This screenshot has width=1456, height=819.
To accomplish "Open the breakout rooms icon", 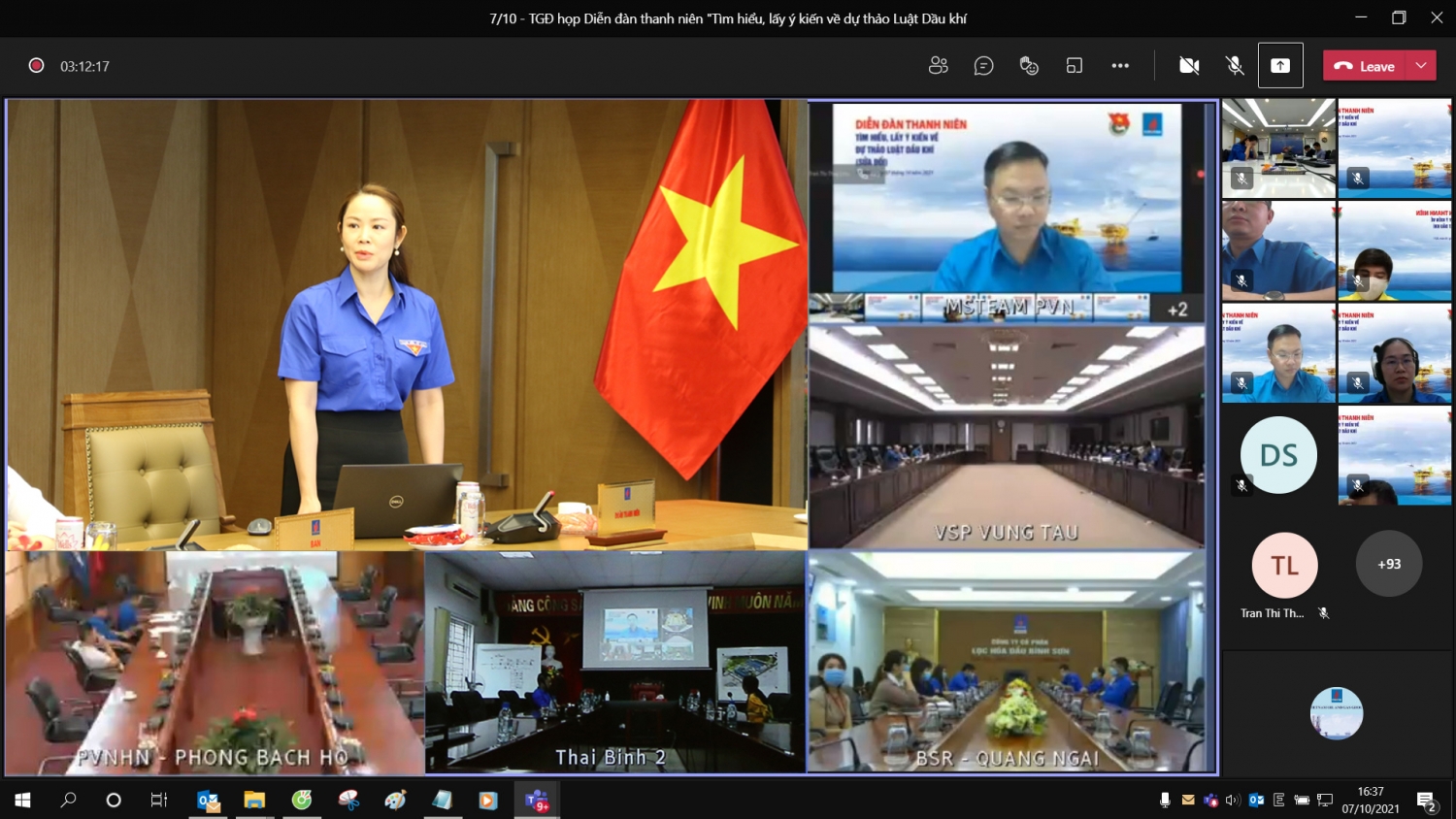I will [1075, 66].
